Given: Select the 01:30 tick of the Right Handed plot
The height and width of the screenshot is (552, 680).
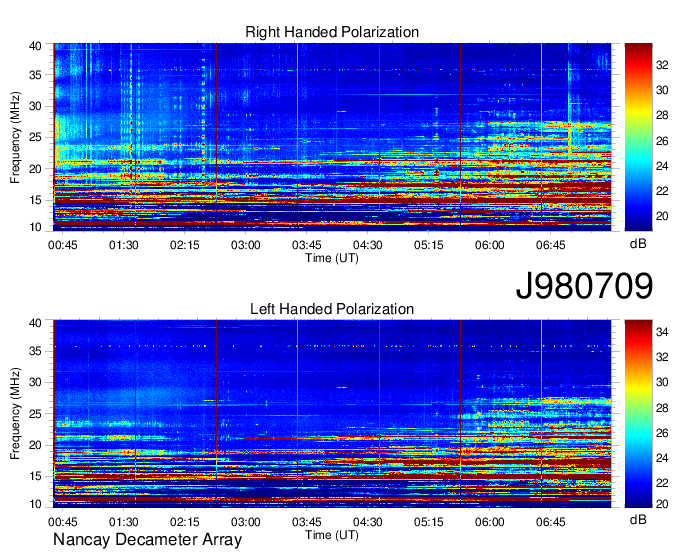Looking at the screenshot, I should pyautogui.click(x=124, y=245).
